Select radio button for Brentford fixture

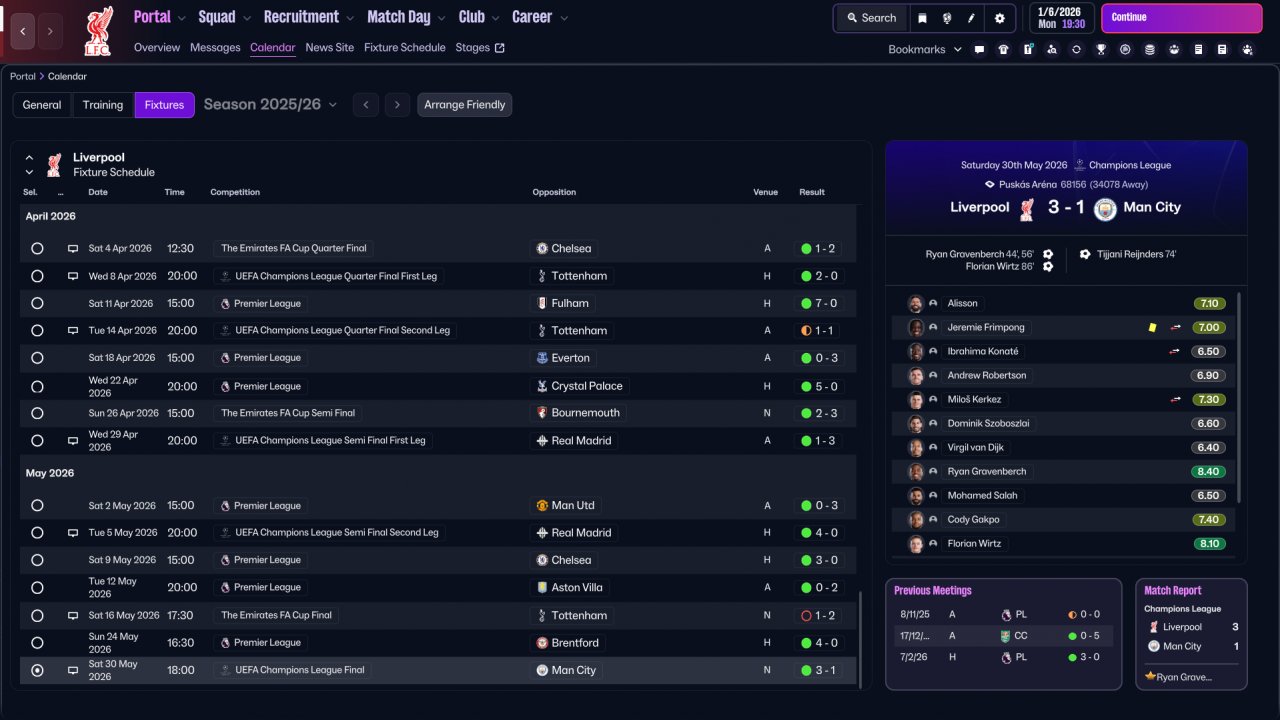(37, 643)
